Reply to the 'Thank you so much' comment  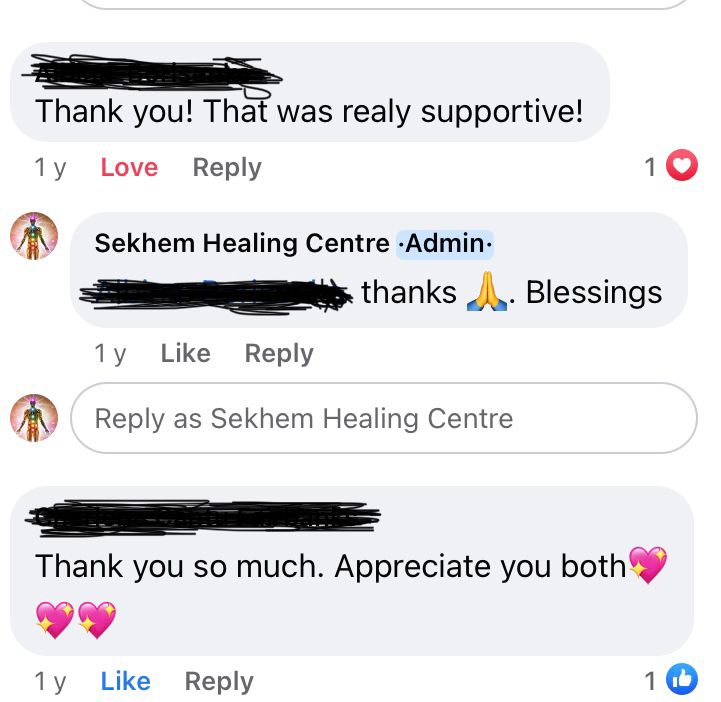point(219,682)
